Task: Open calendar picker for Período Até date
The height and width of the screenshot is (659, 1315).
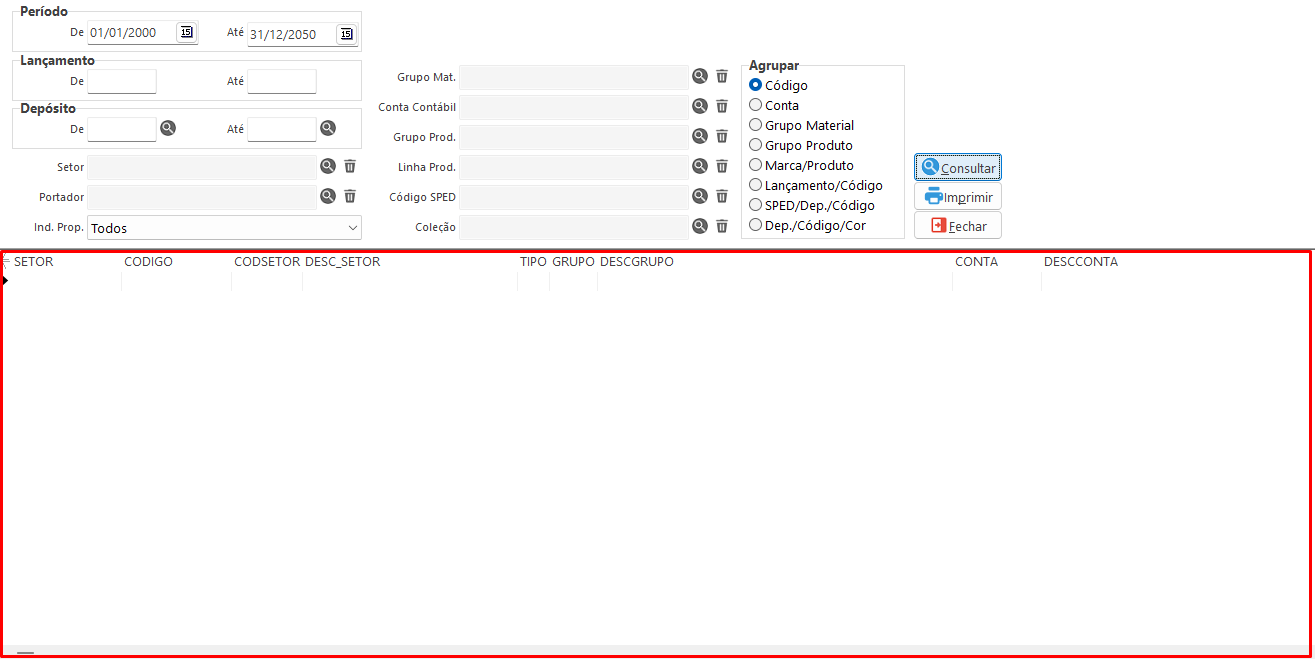Action: point(346,34)
